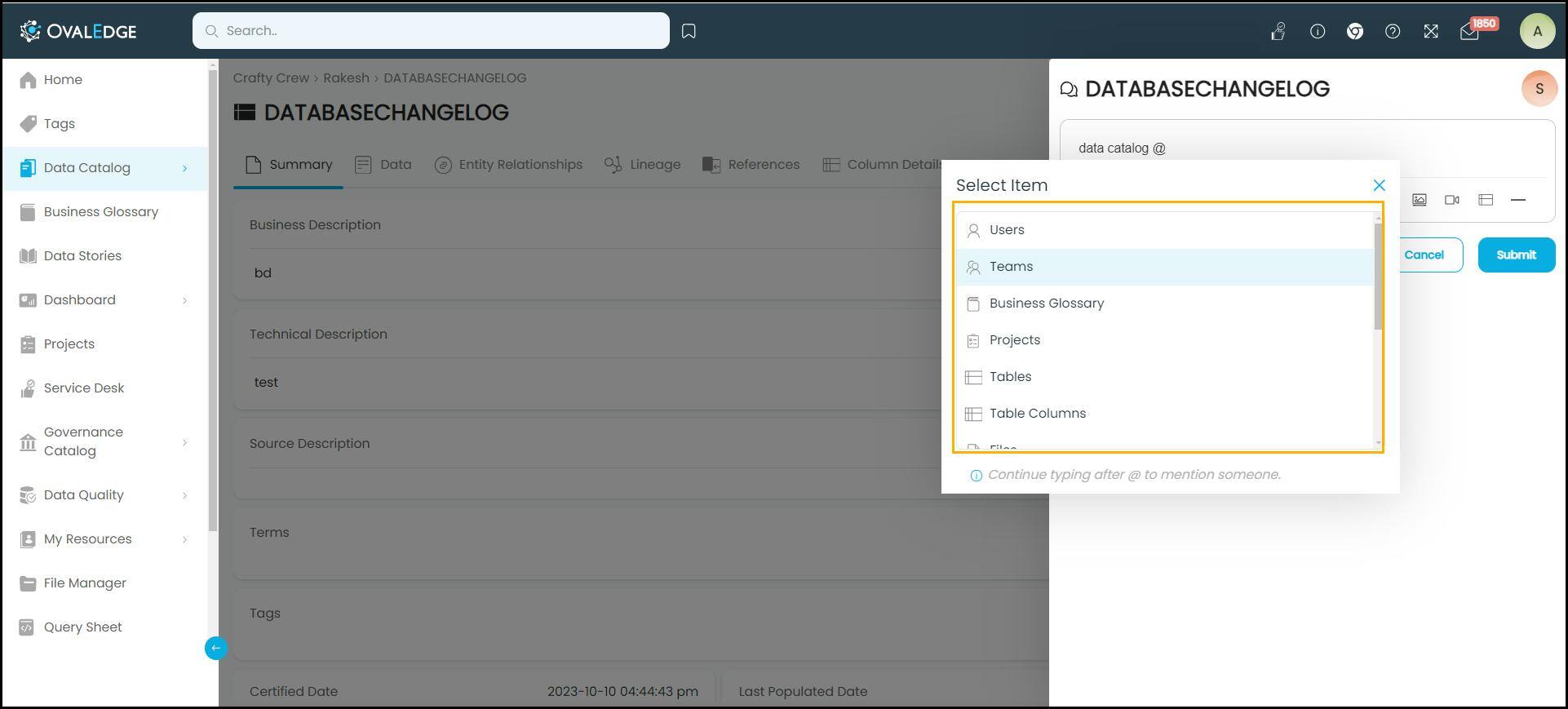The height and width of the screenshot is (709, 1568).
Task: Expand the Data Quality submenu arrow
Action: click(184, 495)
